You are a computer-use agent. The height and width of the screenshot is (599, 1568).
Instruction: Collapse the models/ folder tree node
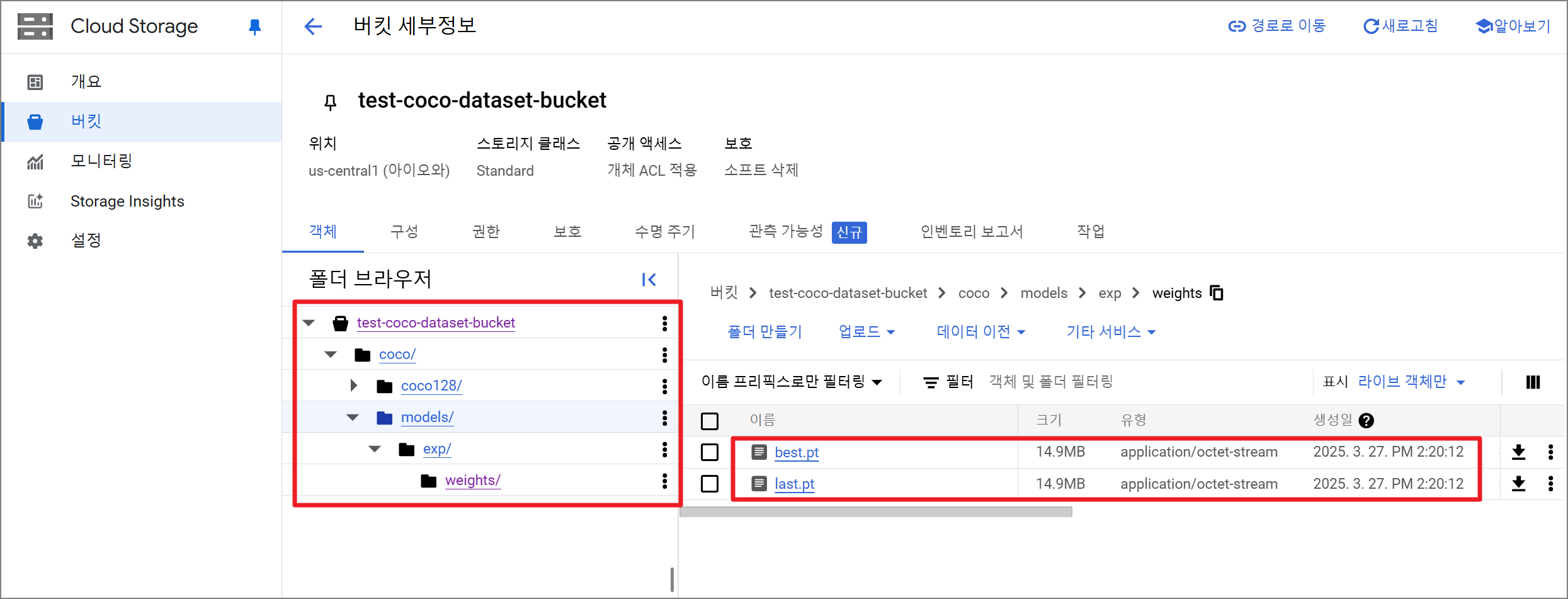pos(353,418)
